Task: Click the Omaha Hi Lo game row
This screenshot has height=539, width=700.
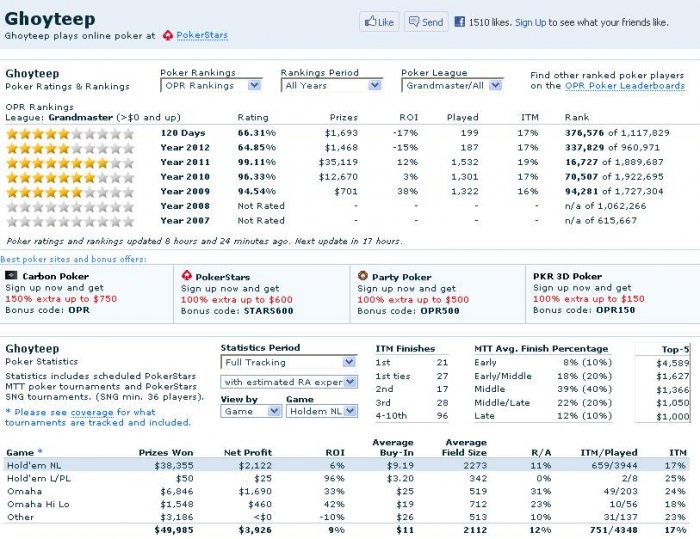Action: (x=346, y=504)
